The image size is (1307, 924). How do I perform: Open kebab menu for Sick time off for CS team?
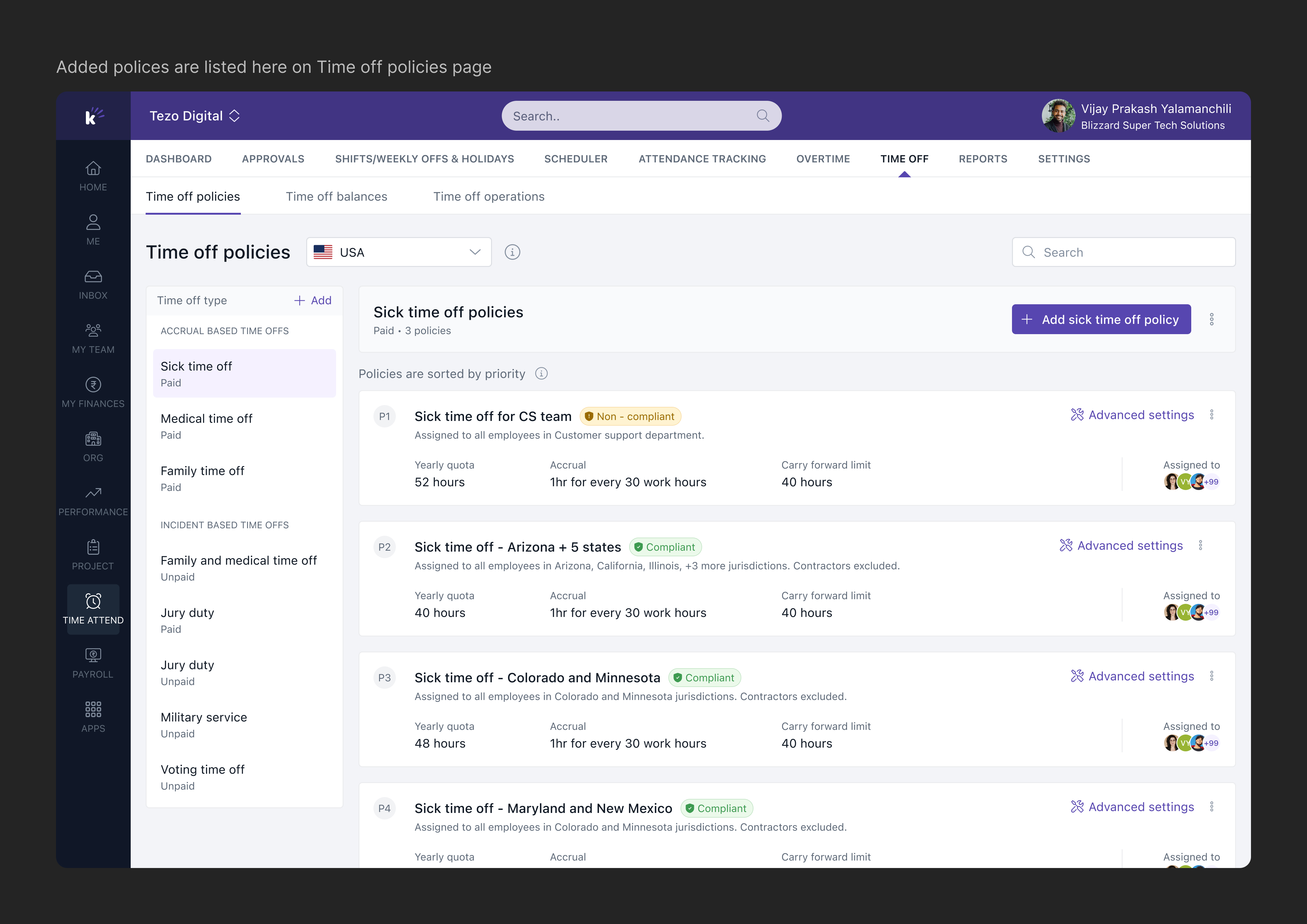tap(1212, 415)
